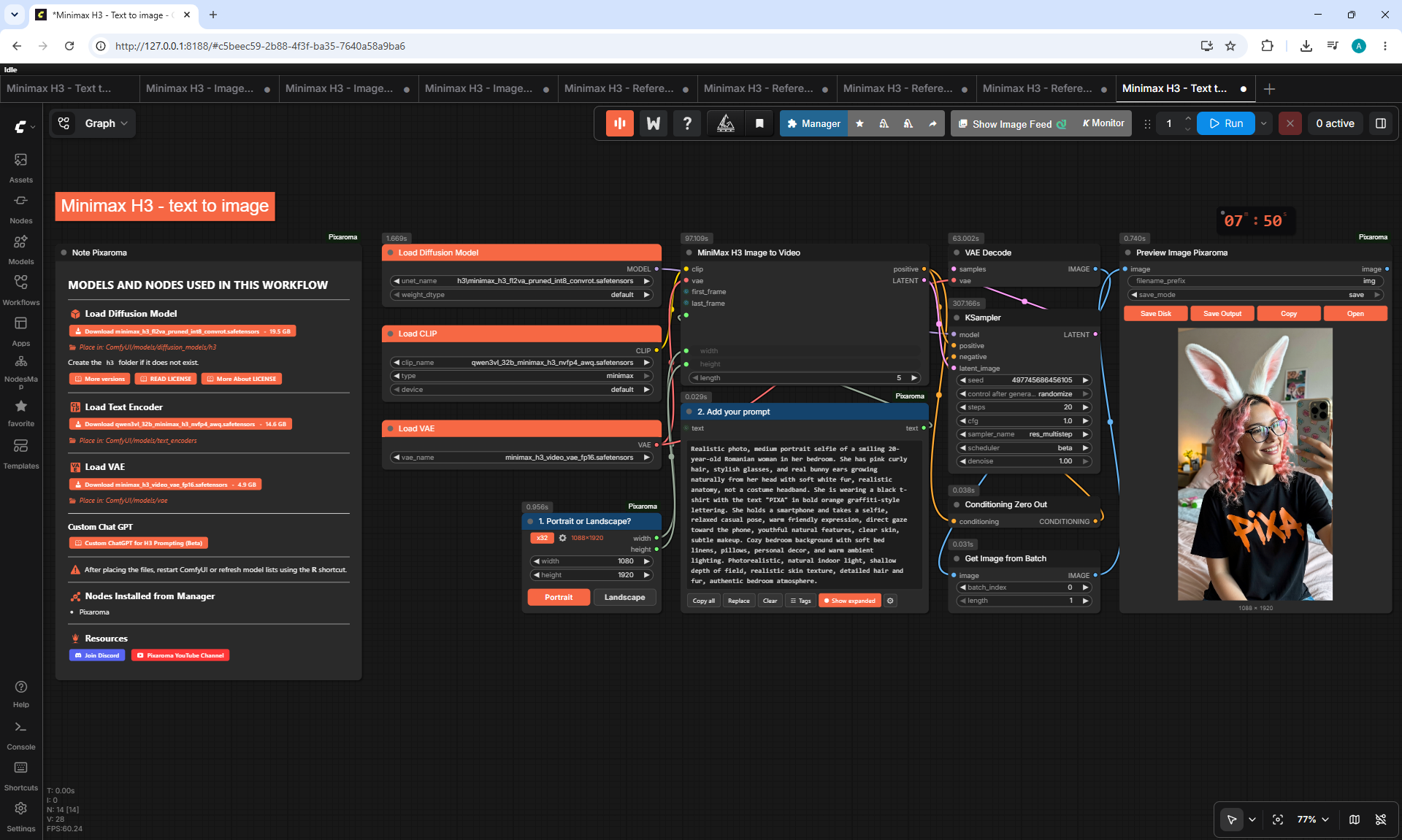
Task: Click the drag handle beside batch count
Action: tap(1147, 123)
